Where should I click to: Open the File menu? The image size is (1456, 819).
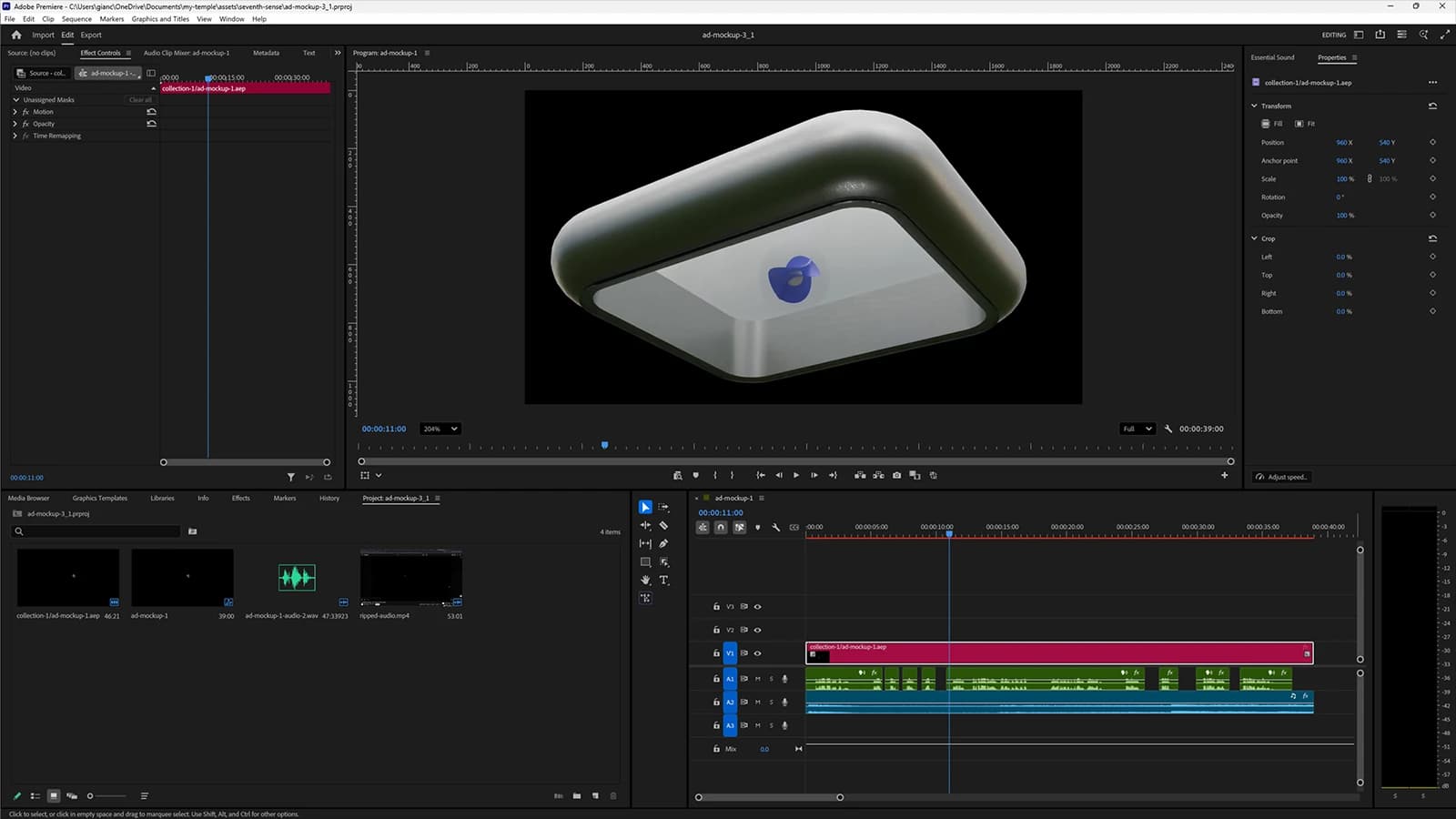pos(10,18)
